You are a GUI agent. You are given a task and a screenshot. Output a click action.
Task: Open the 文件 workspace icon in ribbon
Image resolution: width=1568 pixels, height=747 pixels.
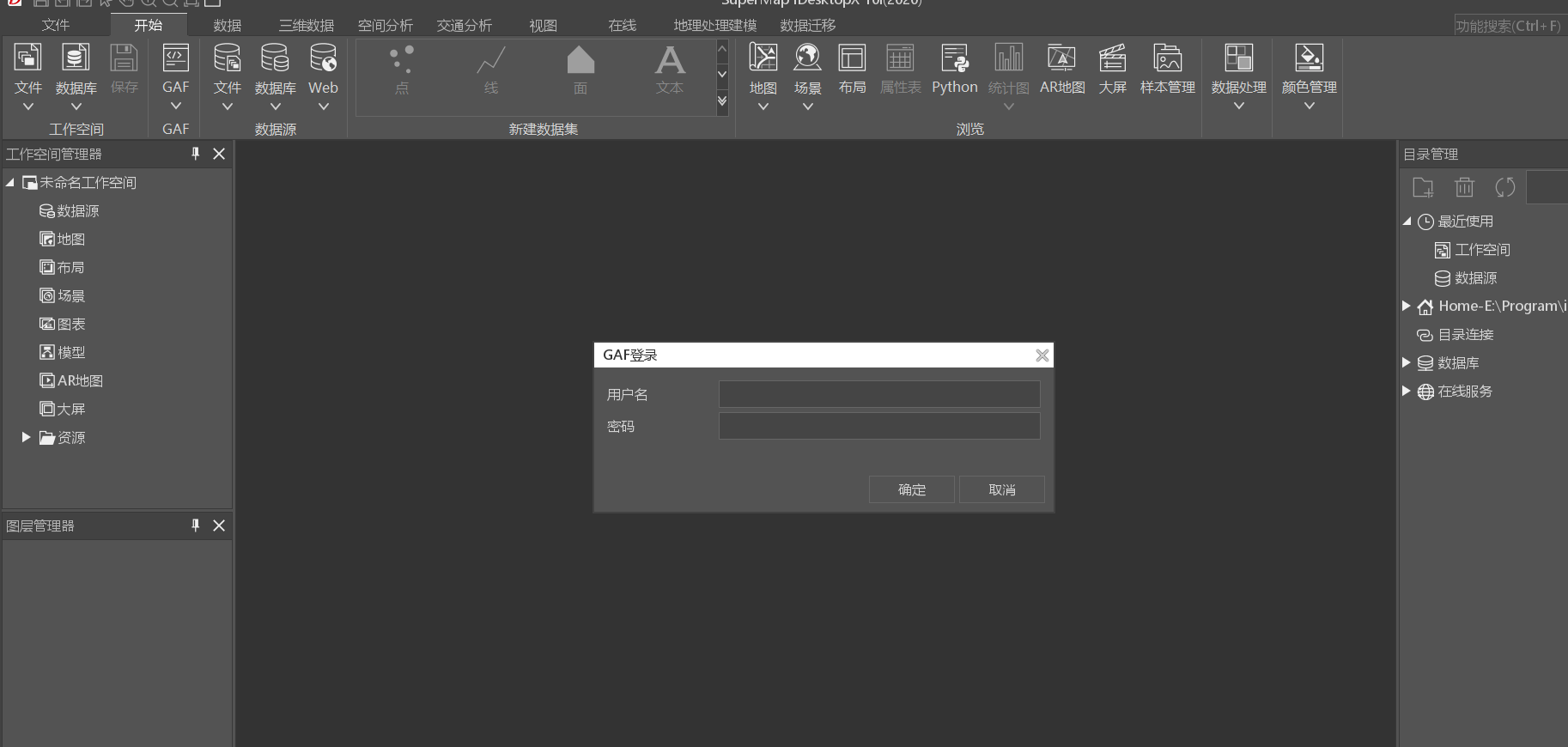tap(28, 58)
